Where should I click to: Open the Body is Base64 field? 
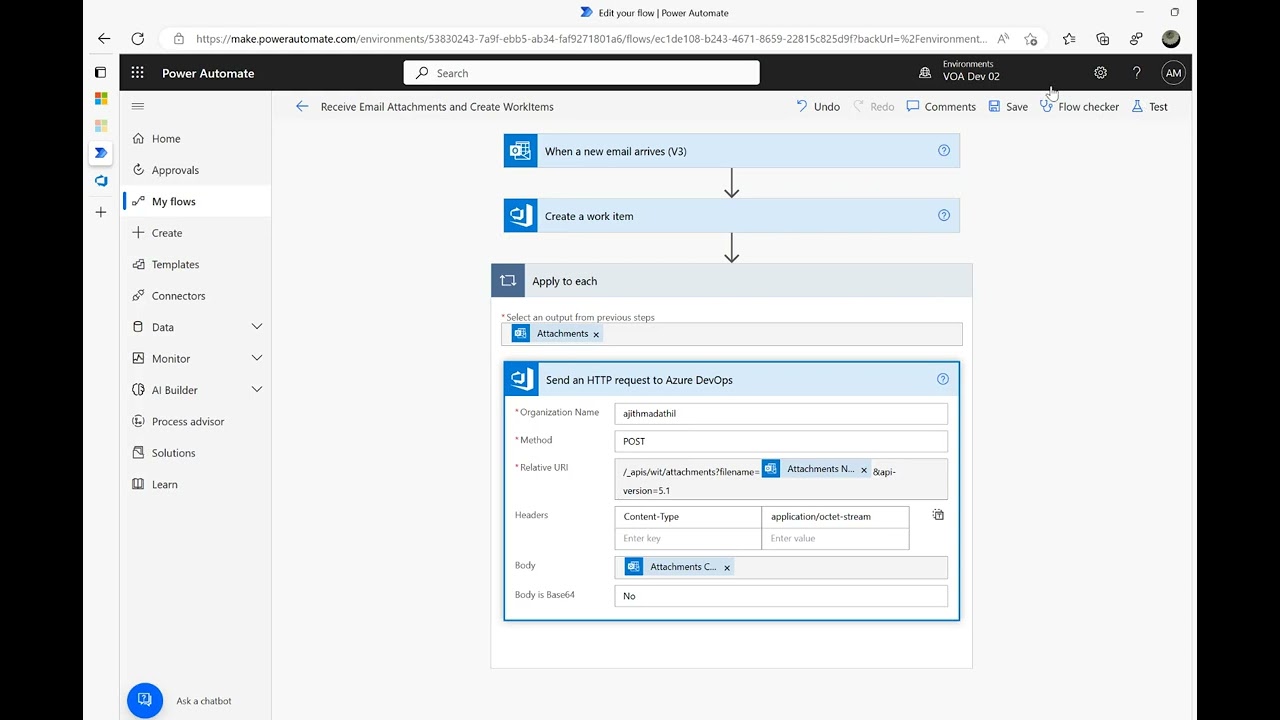point(781,596)
